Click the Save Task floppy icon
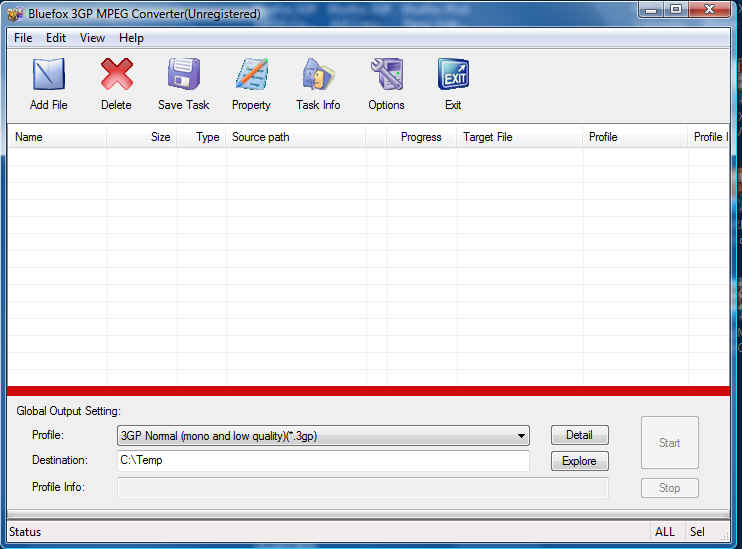The image size is (742, 549). (x=184, y=74)
